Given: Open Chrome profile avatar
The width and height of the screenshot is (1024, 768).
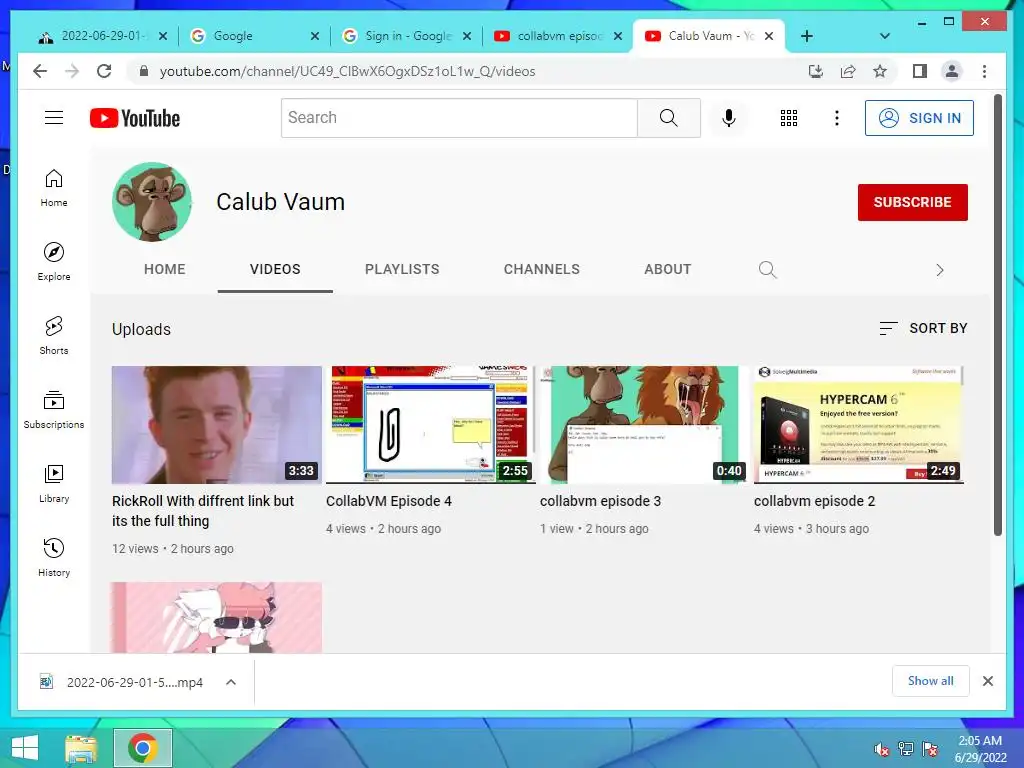Looking at the screenshot, I should [952, 71].
